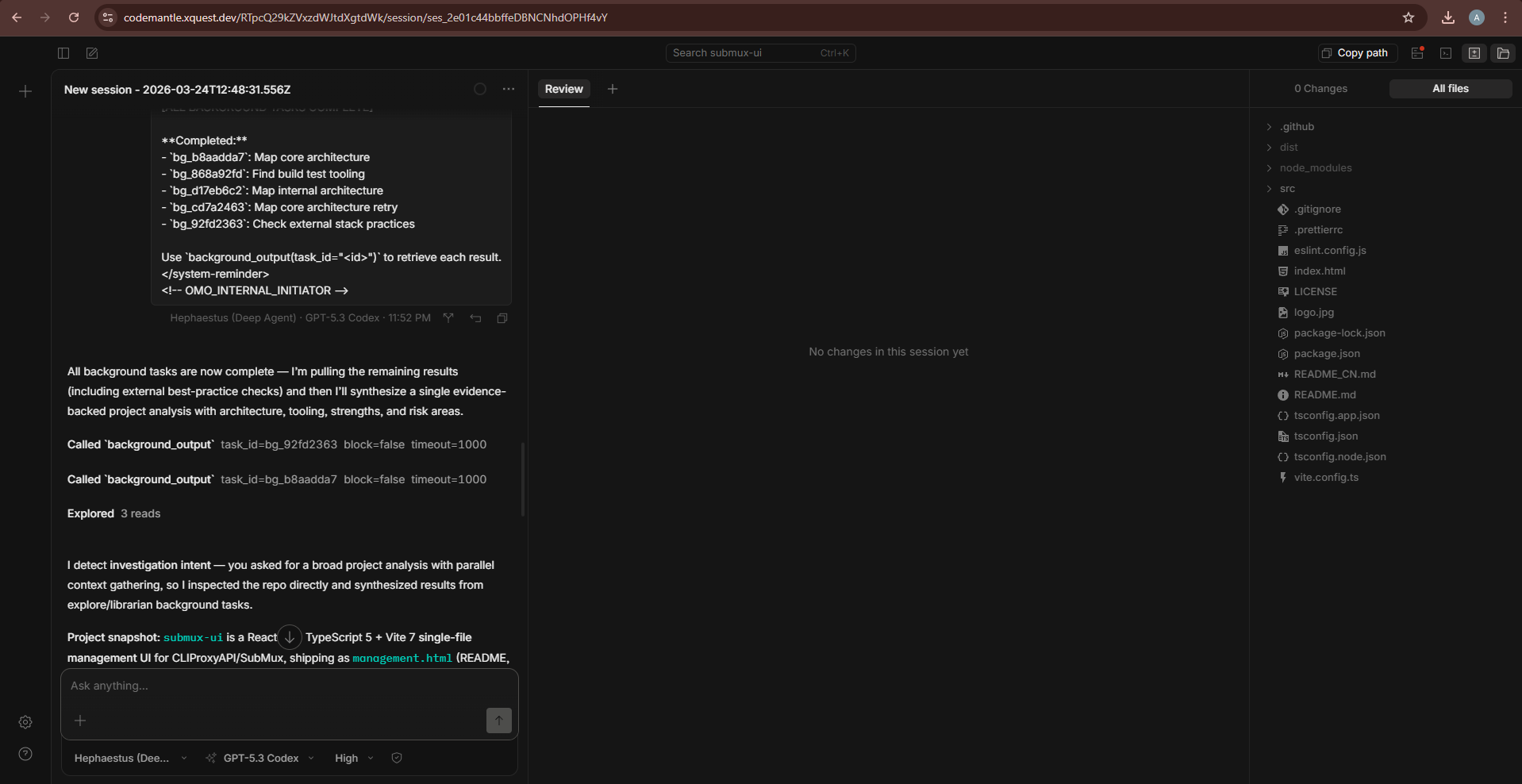Send the prompt with the arrow button

click(498, 721)
